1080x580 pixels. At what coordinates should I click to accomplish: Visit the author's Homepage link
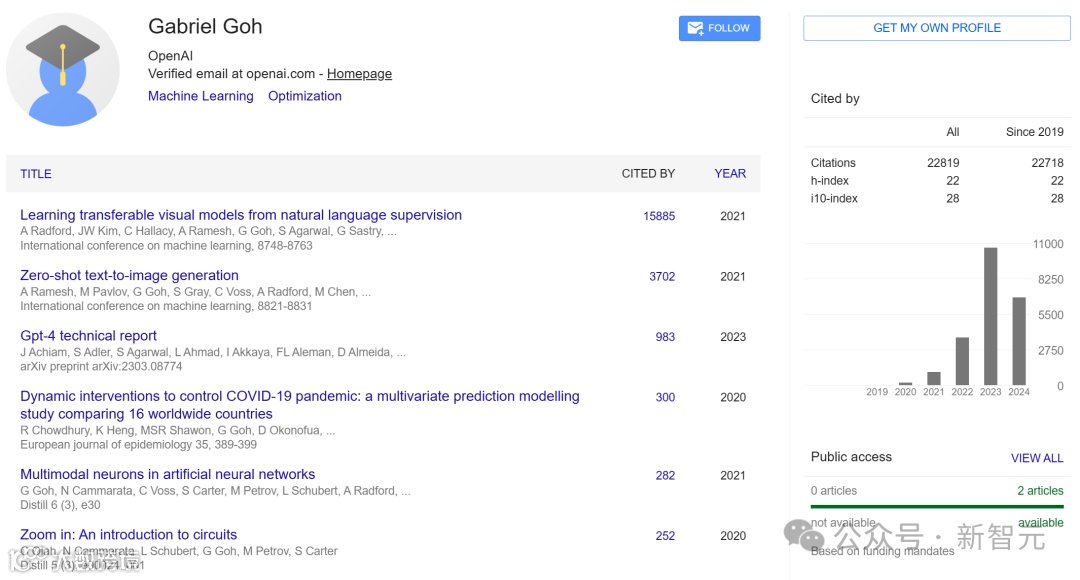pos(359,74)
